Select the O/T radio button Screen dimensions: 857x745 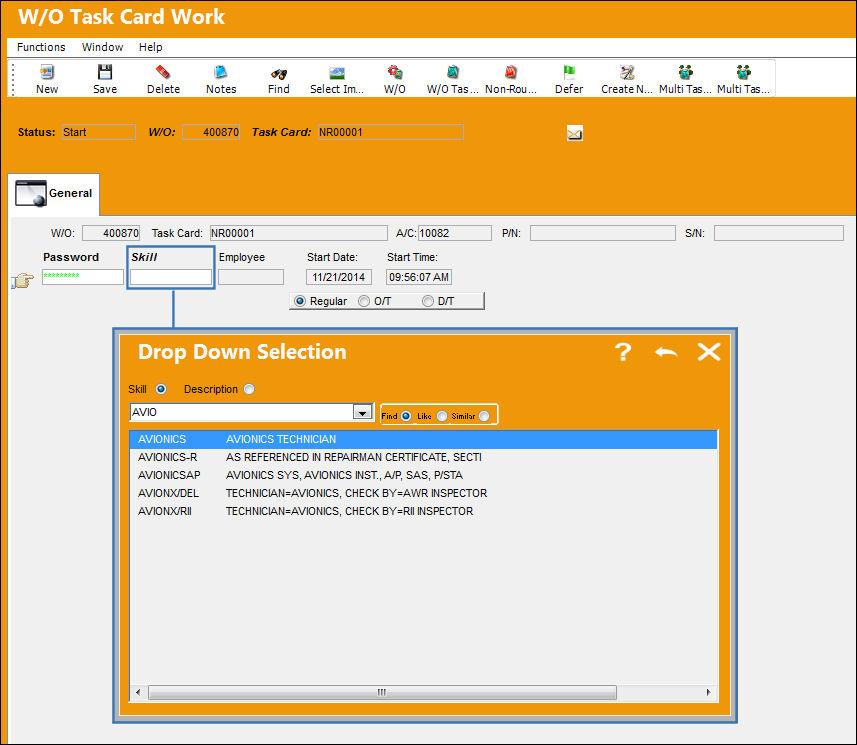point(364,301)
